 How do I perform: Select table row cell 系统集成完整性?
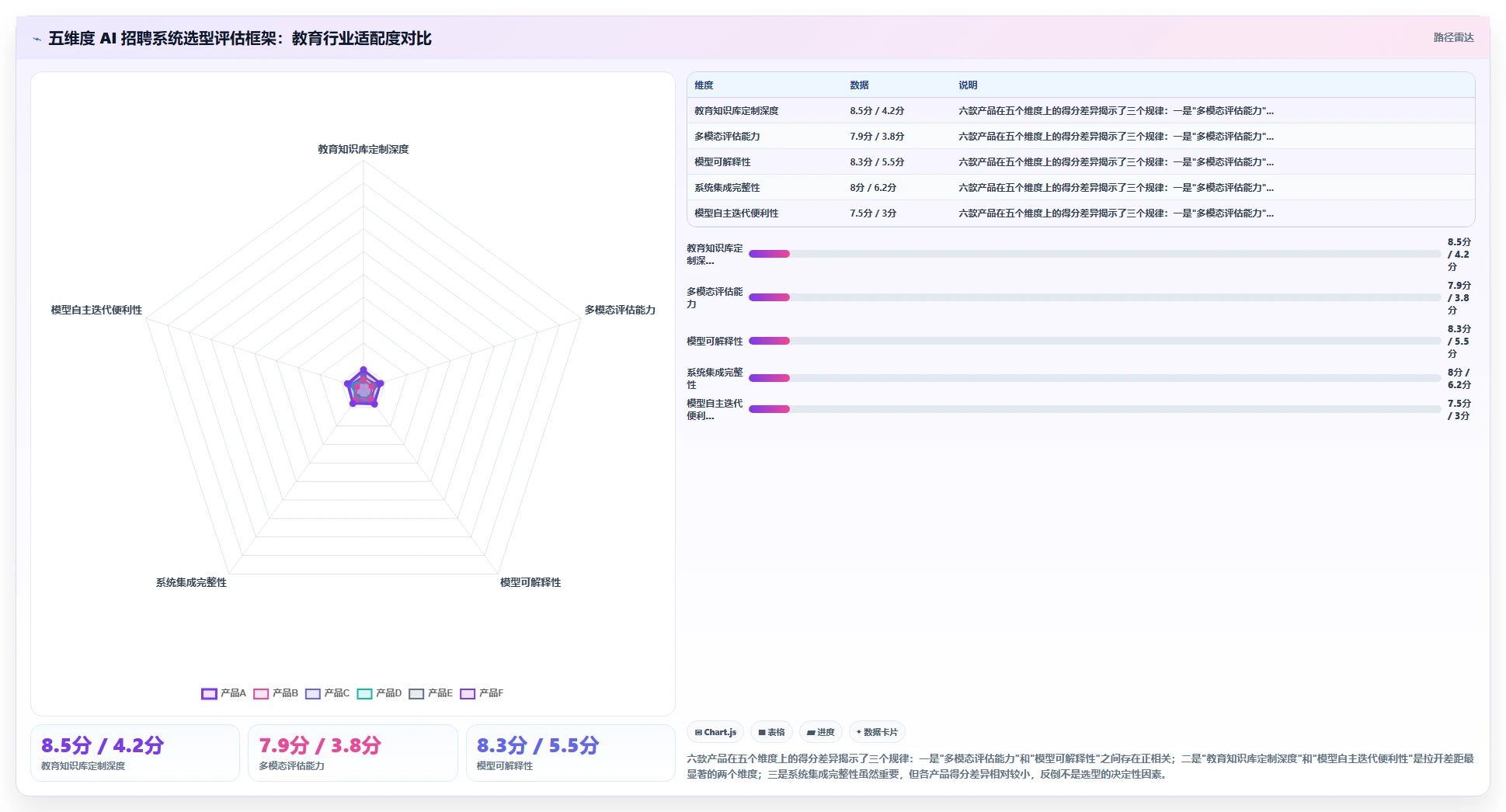click(727, 188)
